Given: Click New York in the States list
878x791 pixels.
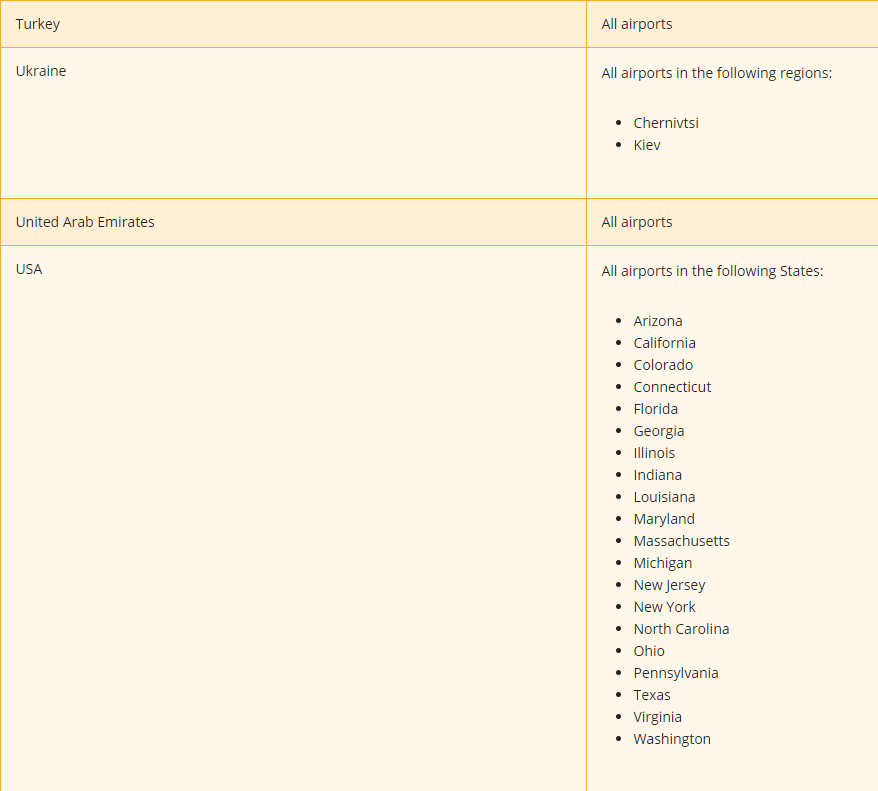Looking at the screenshot, I should click(664, 607).
